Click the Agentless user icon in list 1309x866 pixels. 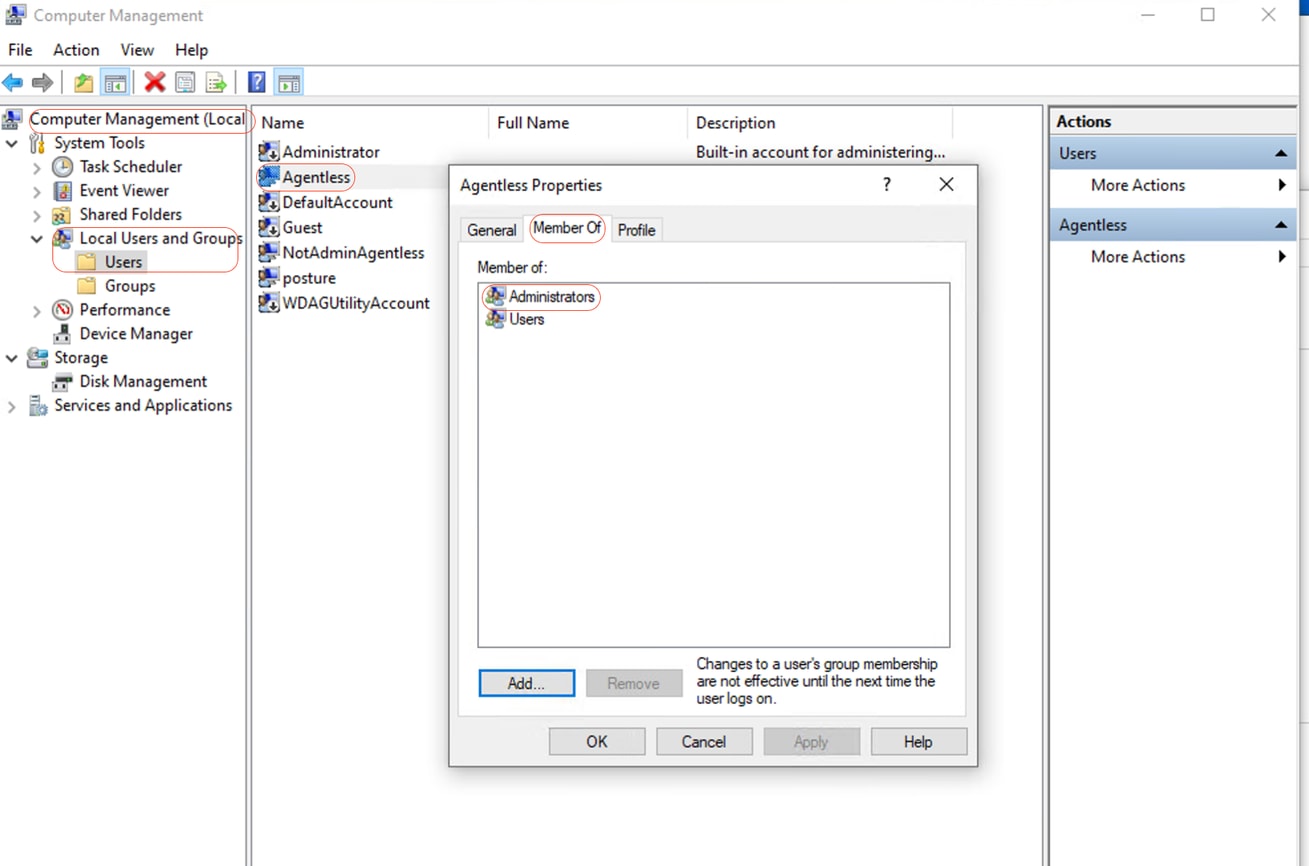click(x=269, y=177)
